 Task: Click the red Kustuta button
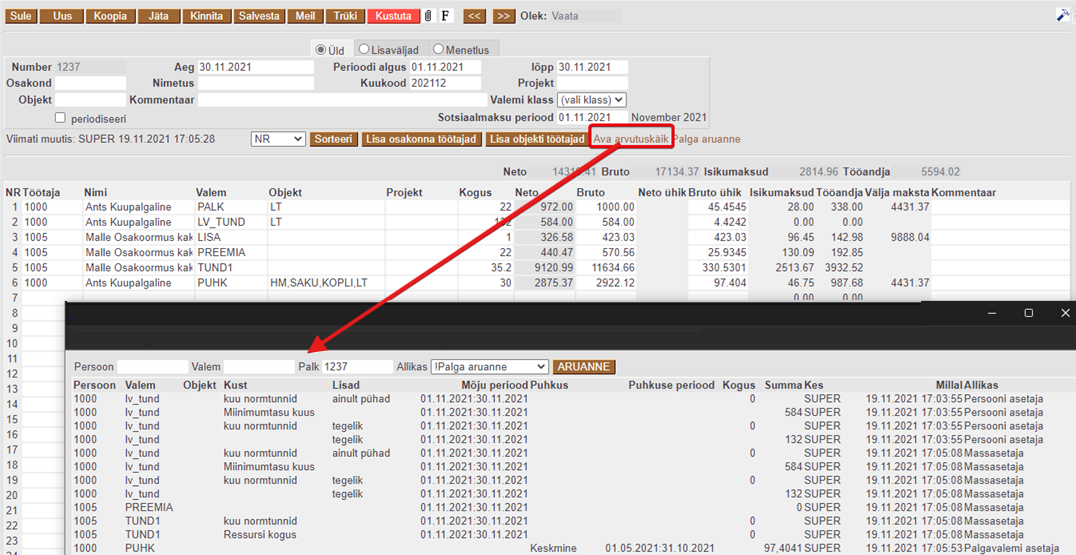click(x=393, y=16)
